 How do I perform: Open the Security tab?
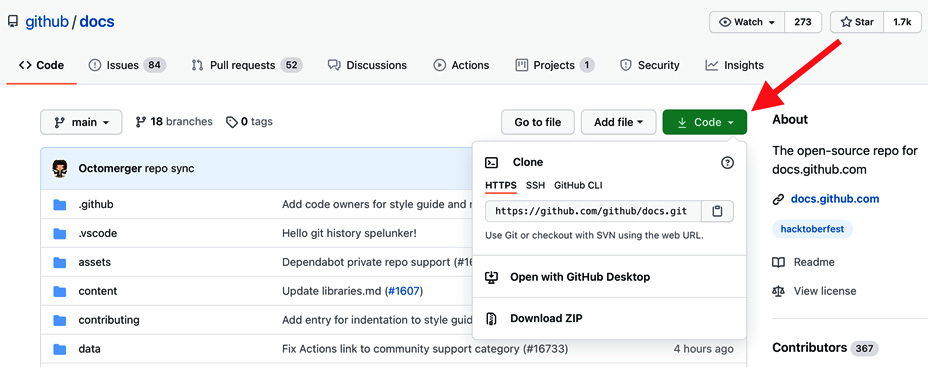(649, 65)
